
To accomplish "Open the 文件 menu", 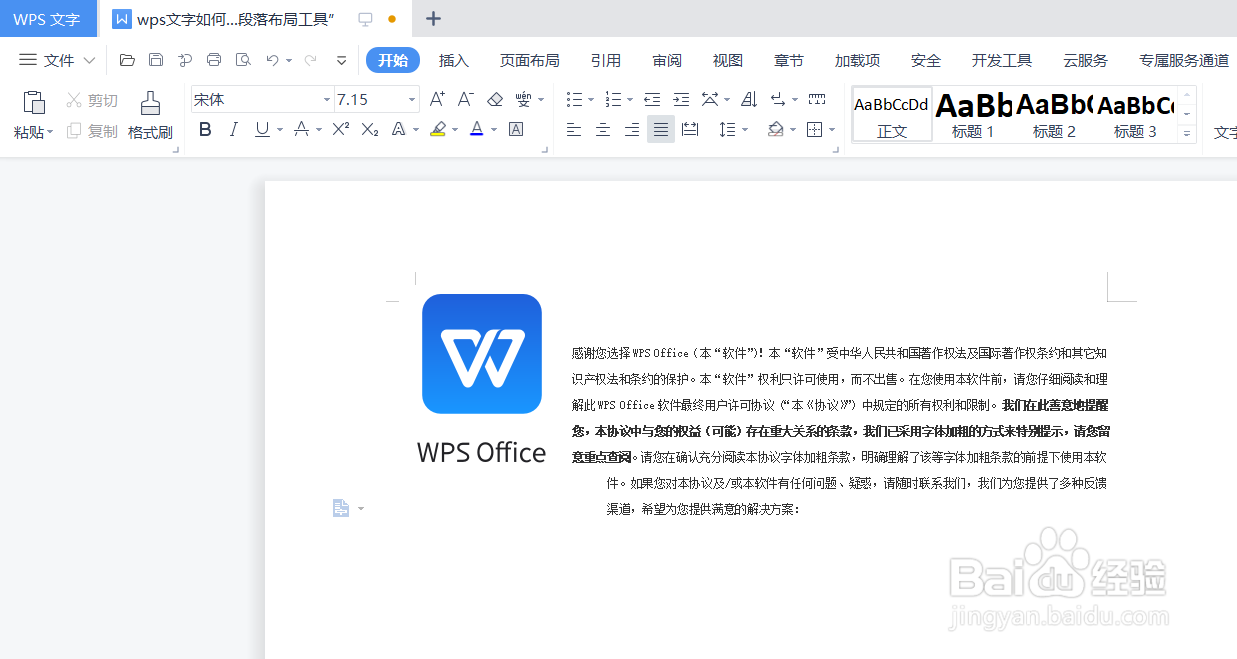I will tap(58, 60).
